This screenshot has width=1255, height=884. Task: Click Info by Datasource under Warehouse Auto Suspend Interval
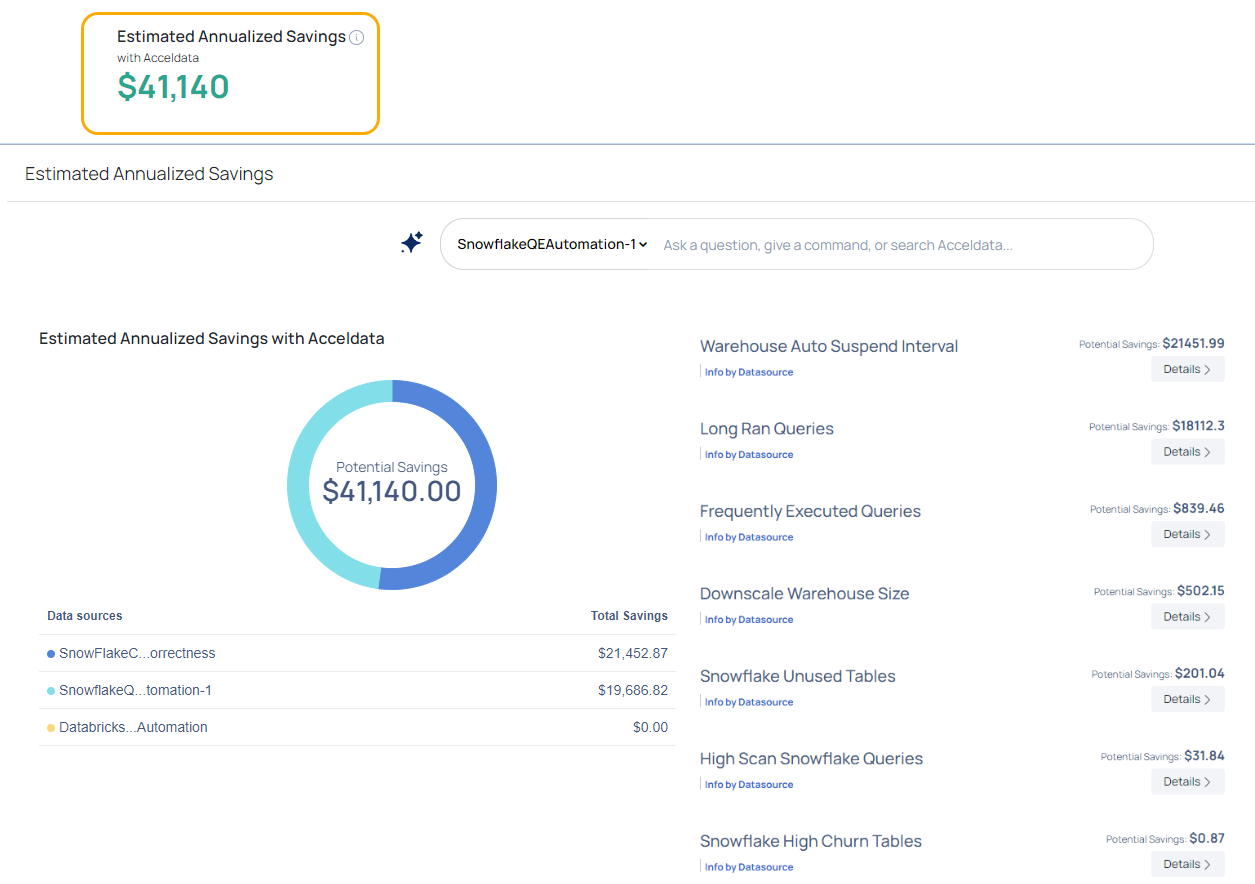[749, 372]
